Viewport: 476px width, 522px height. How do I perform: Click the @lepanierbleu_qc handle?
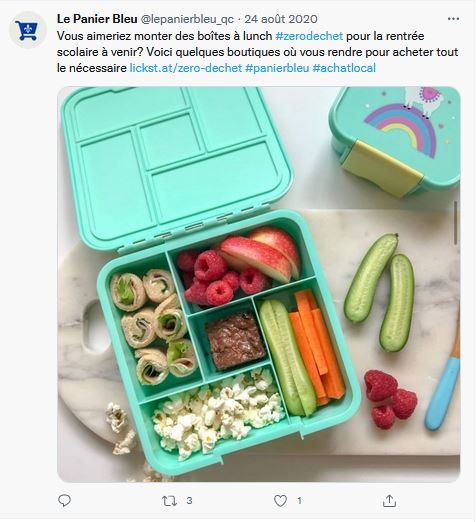tap(187, 19)
